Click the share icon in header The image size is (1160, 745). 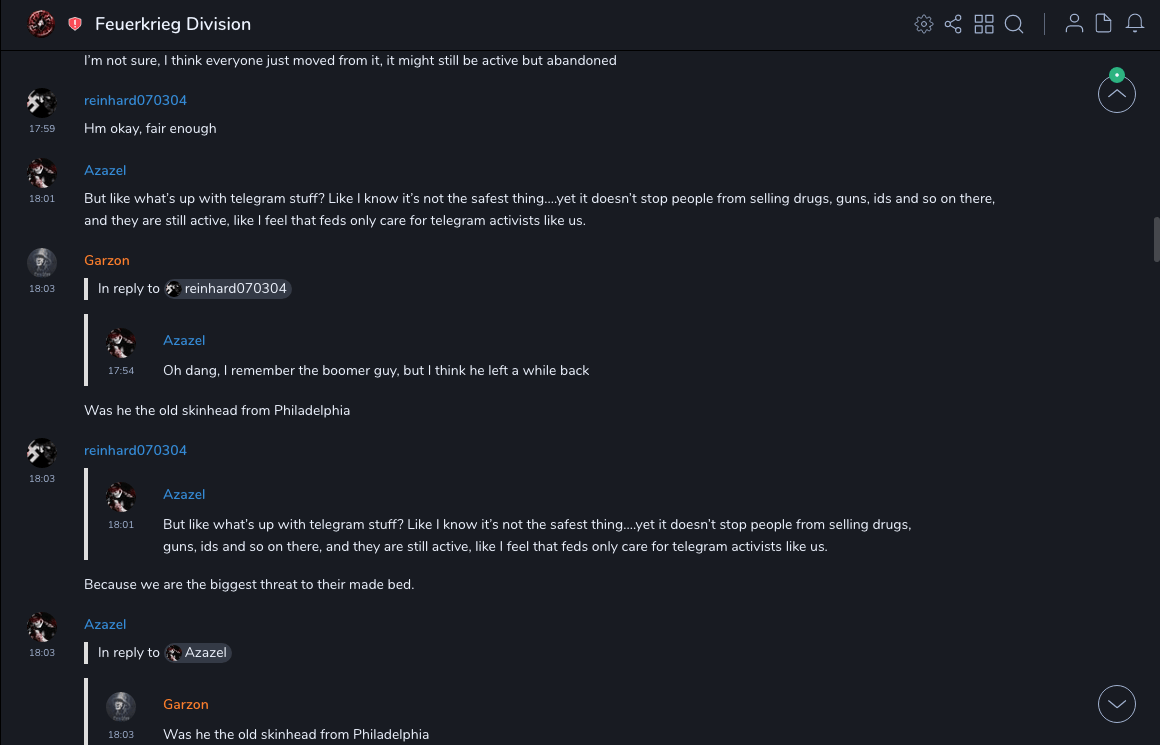pyautogui.click(x=953, y=24)
